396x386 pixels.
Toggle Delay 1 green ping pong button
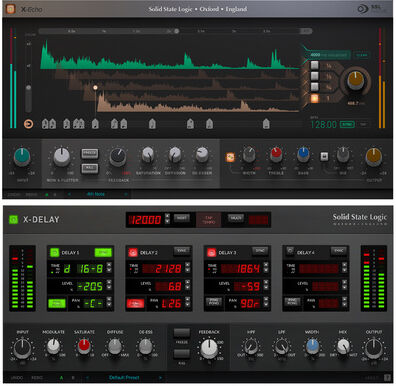coord(57,304)
